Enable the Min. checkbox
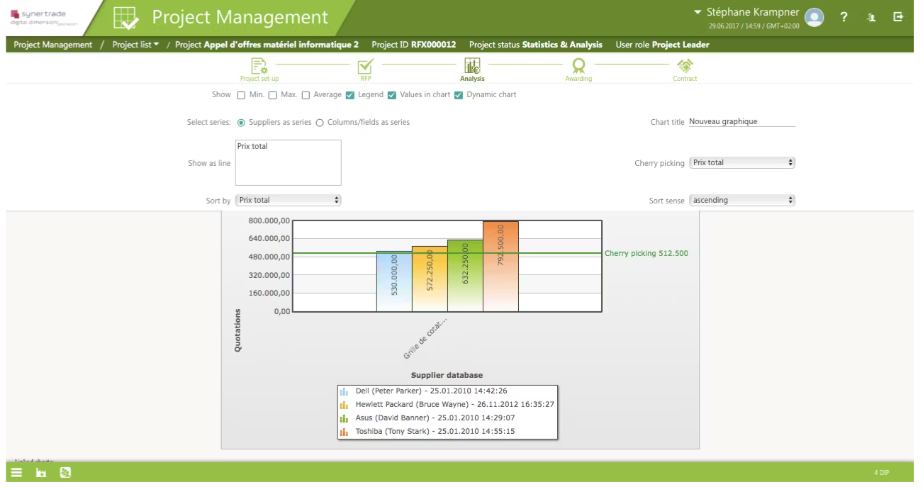 coord(241,95)
